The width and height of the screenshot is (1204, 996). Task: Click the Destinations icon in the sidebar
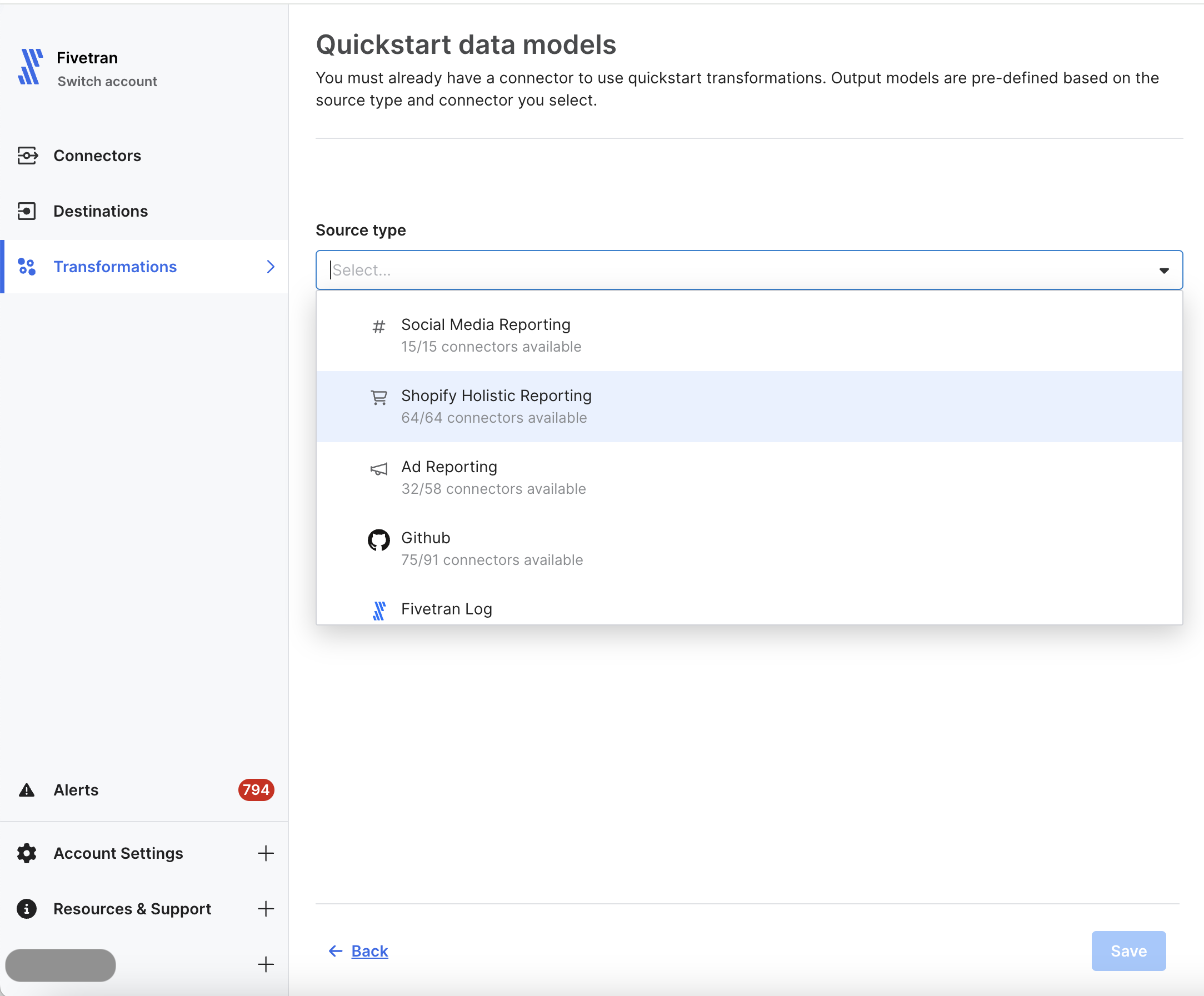pyautogui.click(x=26, y=211)
